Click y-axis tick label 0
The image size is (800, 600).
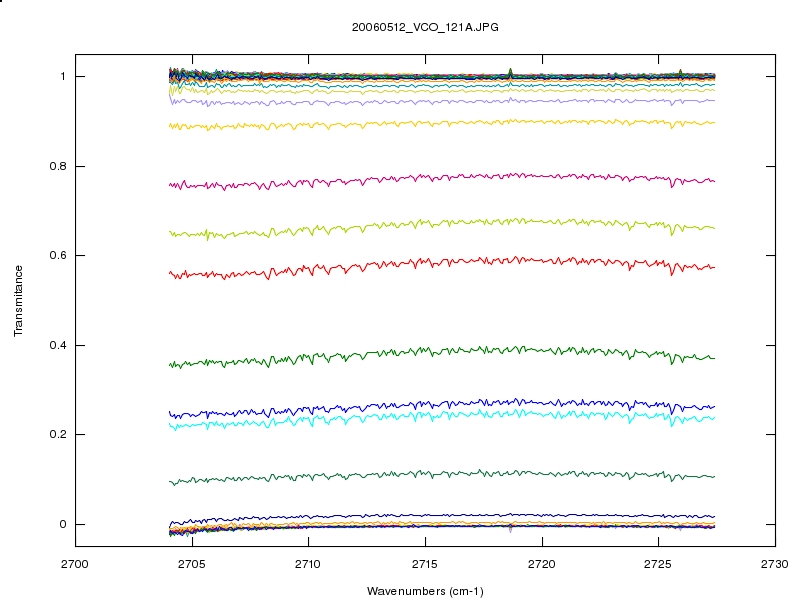point(63,524)
